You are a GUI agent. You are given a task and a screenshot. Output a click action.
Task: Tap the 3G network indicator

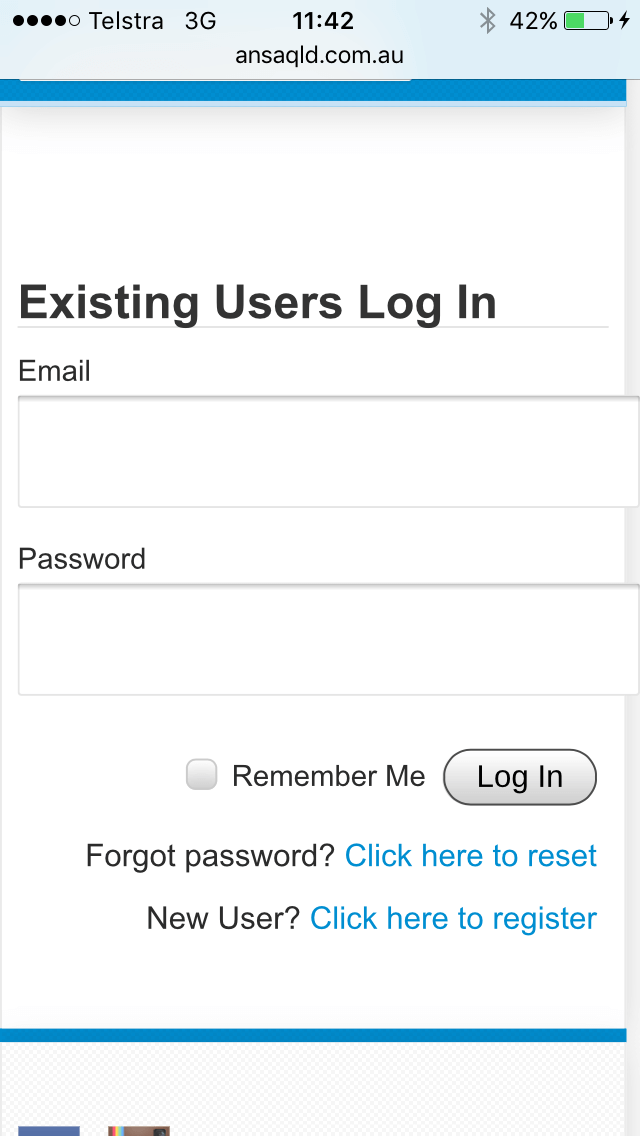coord(200,21)
